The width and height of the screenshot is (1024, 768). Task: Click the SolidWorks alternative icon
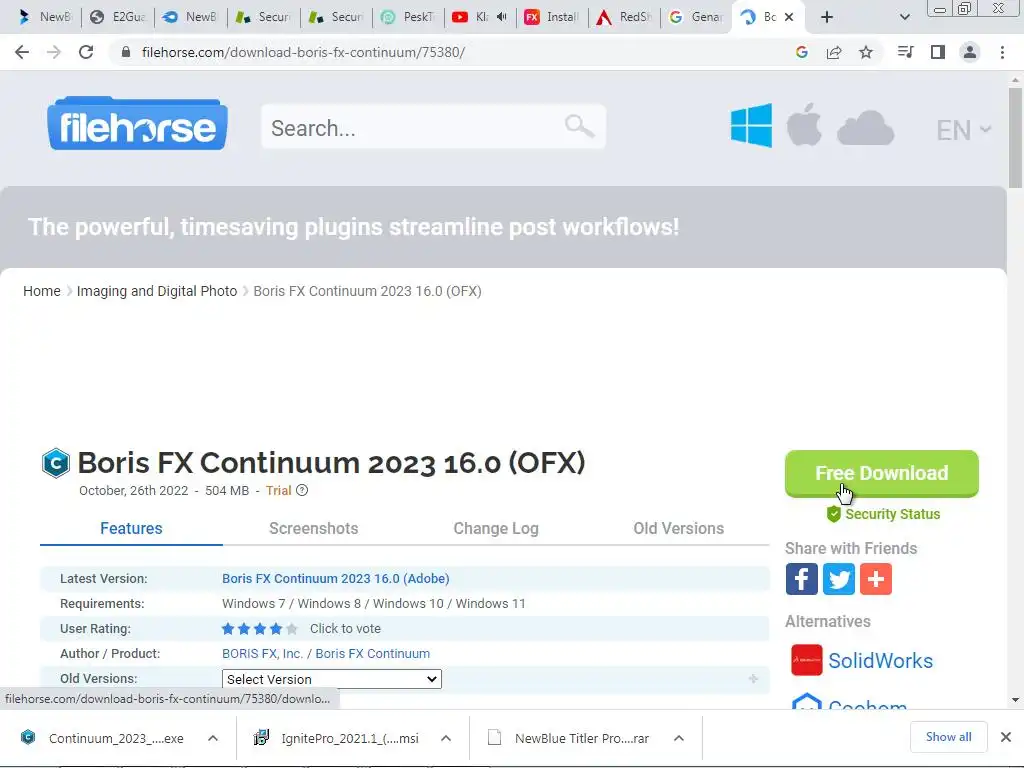(x=807, y=660)
